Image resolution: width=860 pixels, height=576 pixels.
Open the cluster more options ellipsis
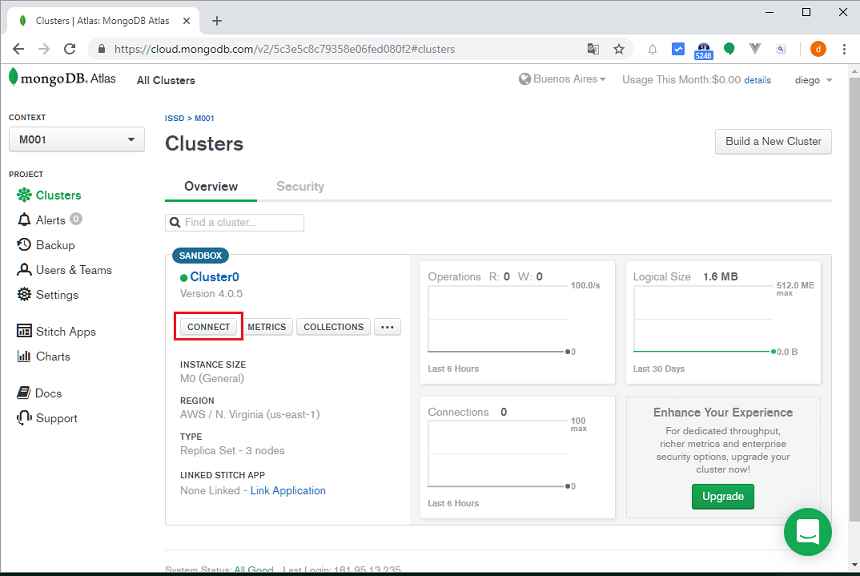[x=387, y=327]
